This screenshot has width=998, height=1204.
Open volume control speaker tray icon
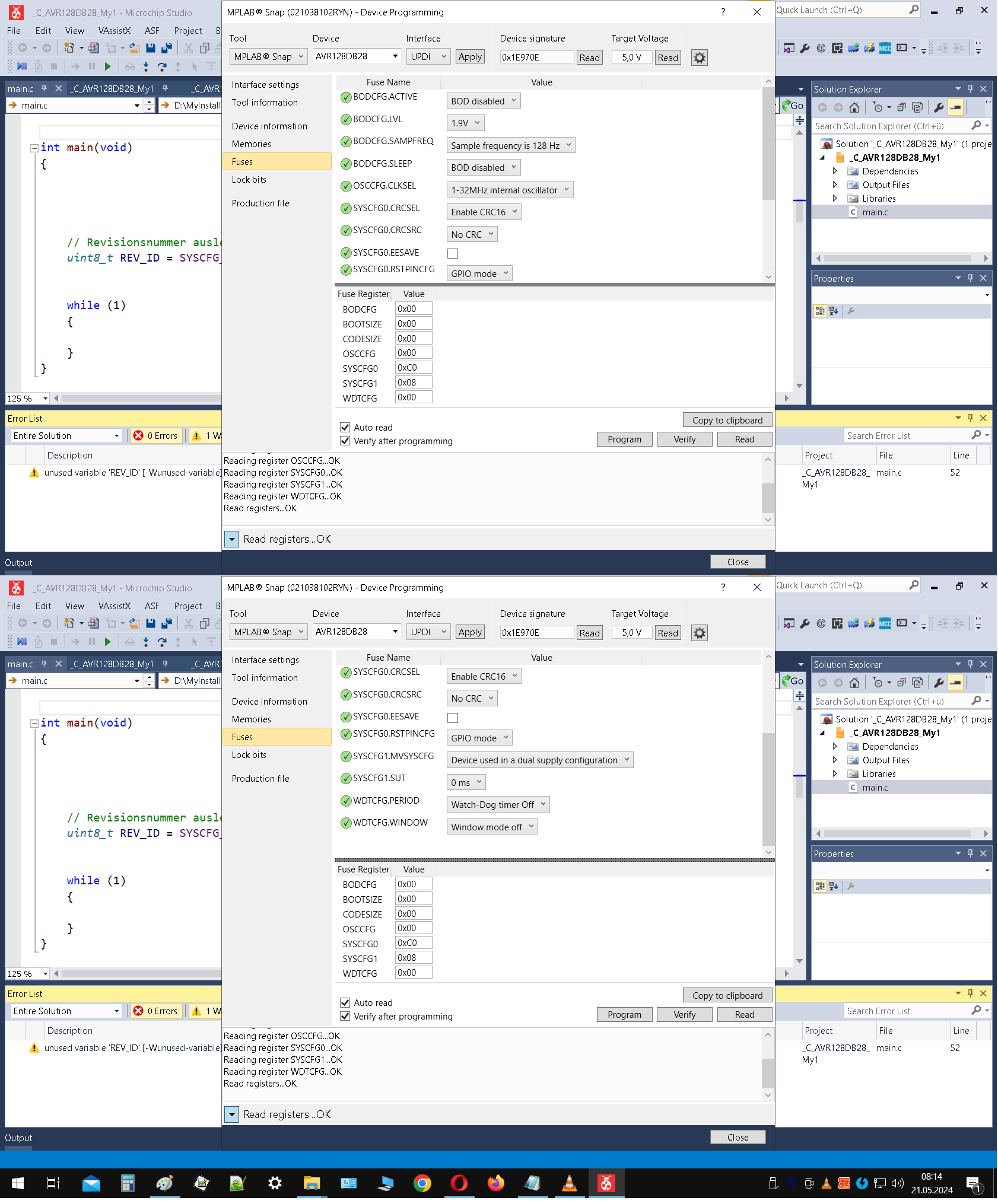coord(898,1183)
